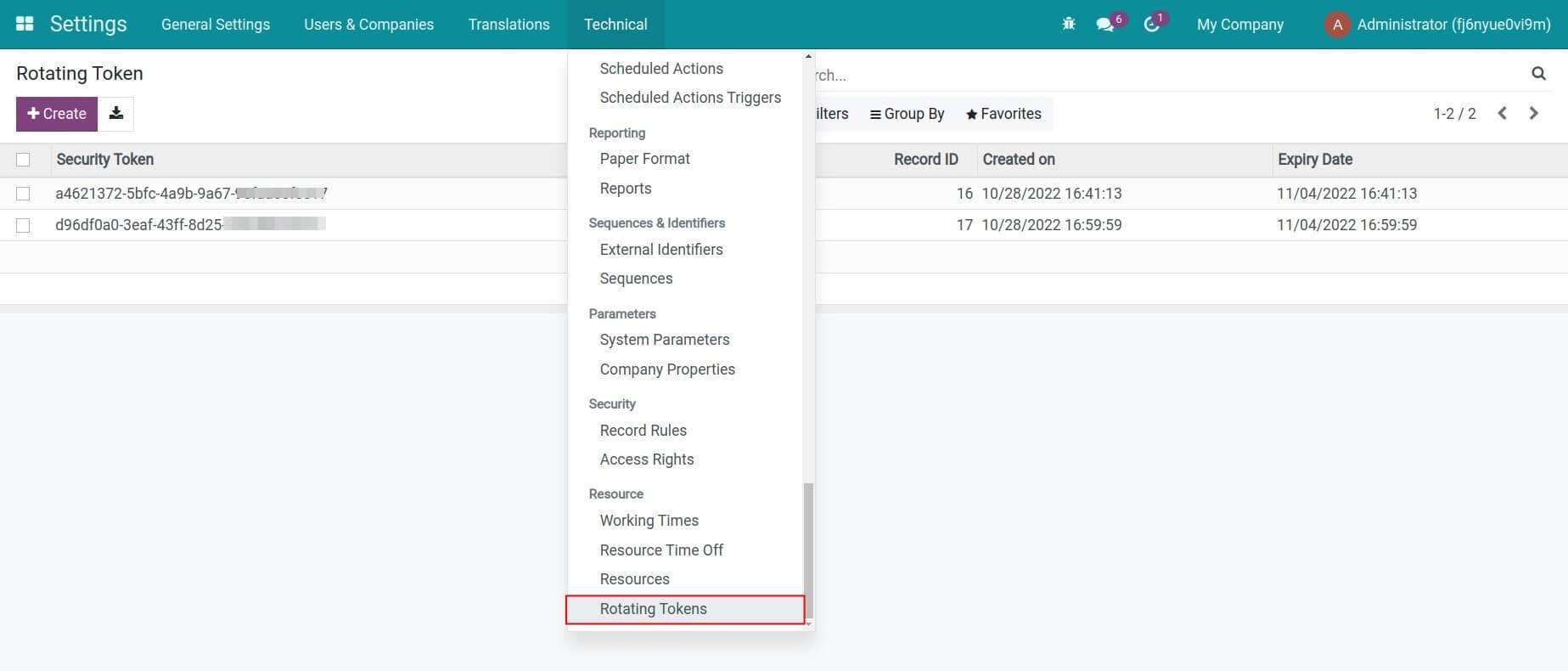
Task: Open the Favorites dropdown
Action: point(1003,114)
